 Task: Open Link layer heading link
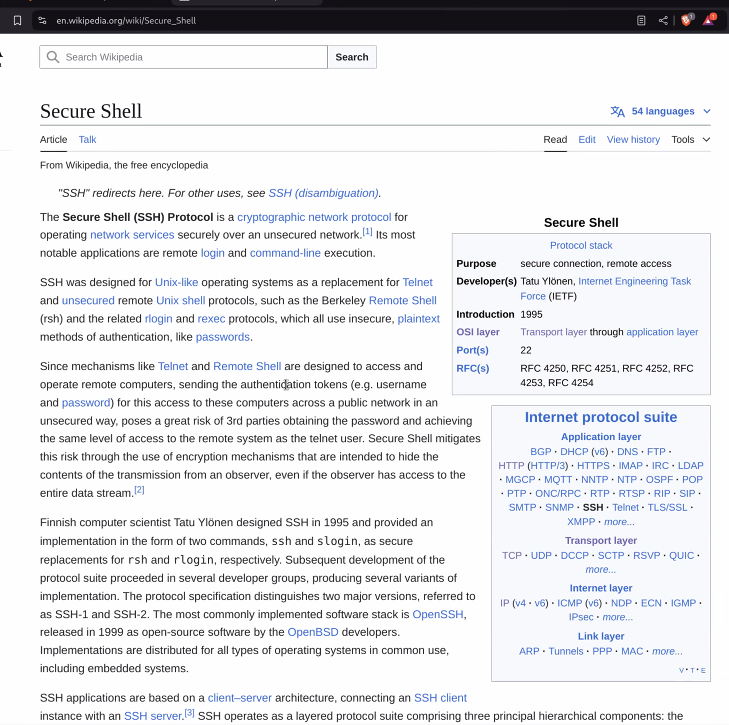tap(601, 636)
